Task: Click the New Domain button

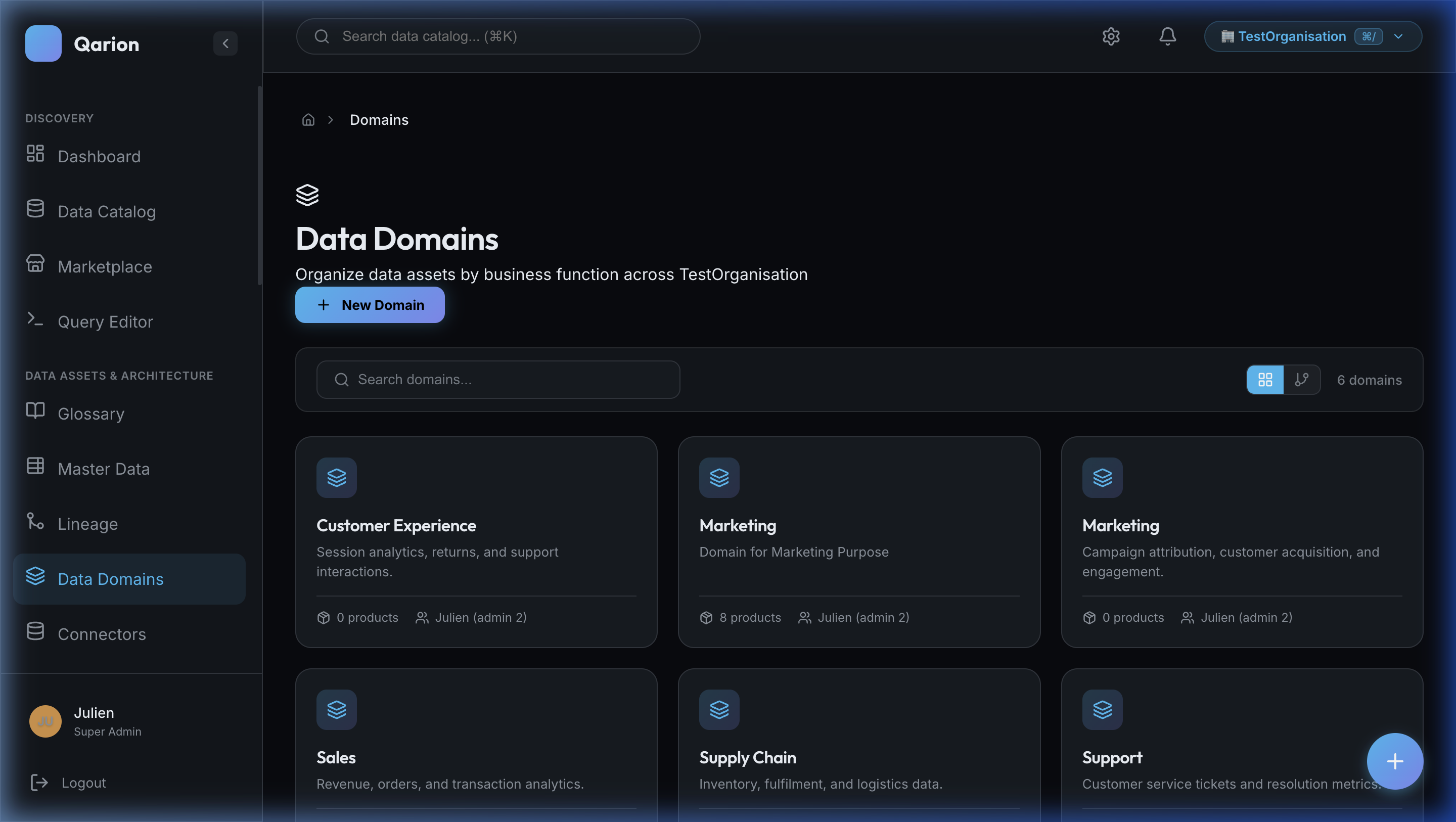Action: point(370,305)
